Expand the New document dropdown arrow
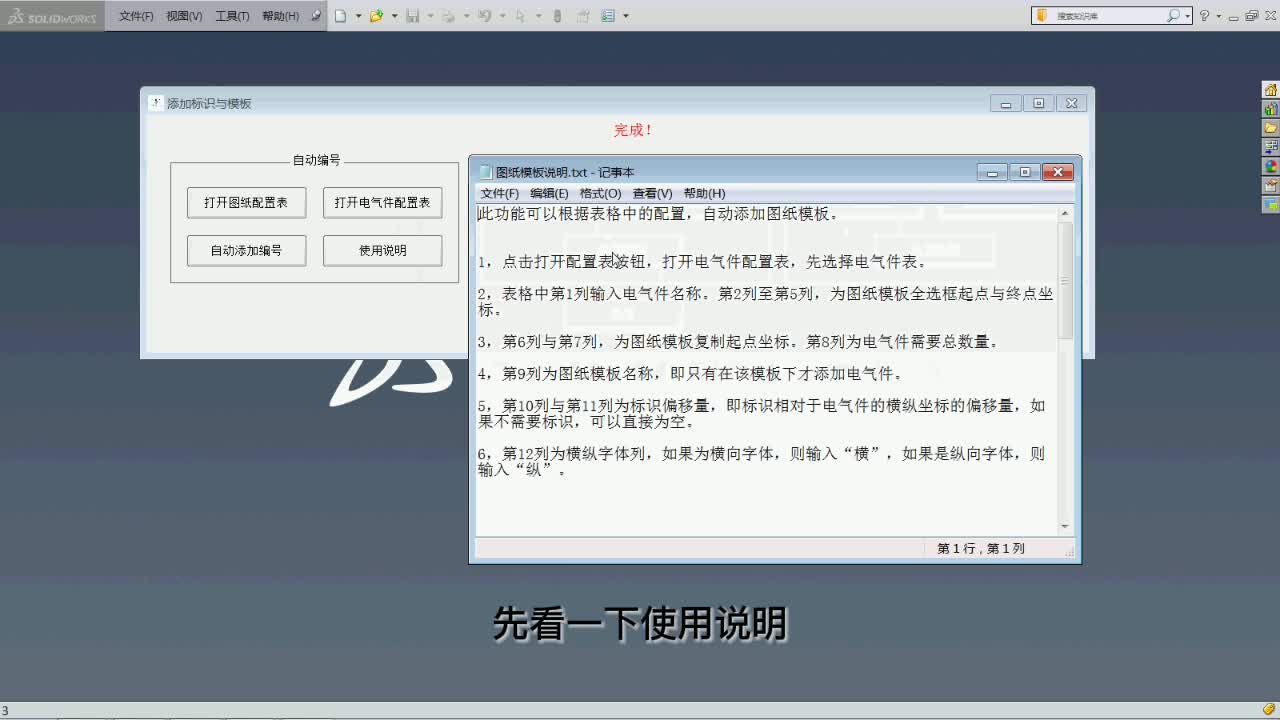The image size is (1280, 720). pyautogui.click(x=358, y=16)
